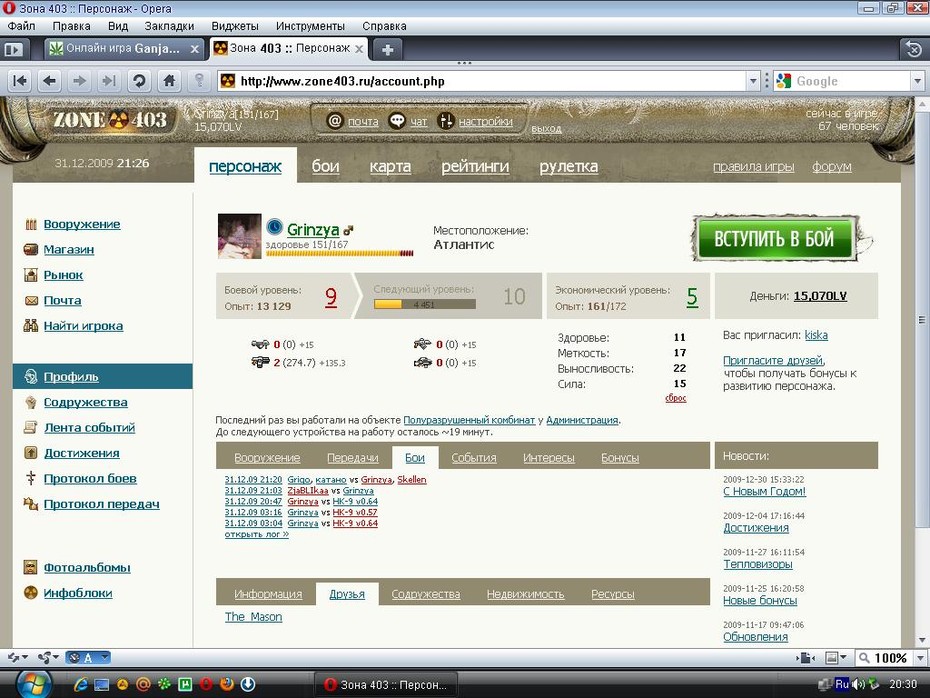This screenshot has width=930, height=698.
Task: Reload the page
Action: pyautogui.click(x=139, y=81)
